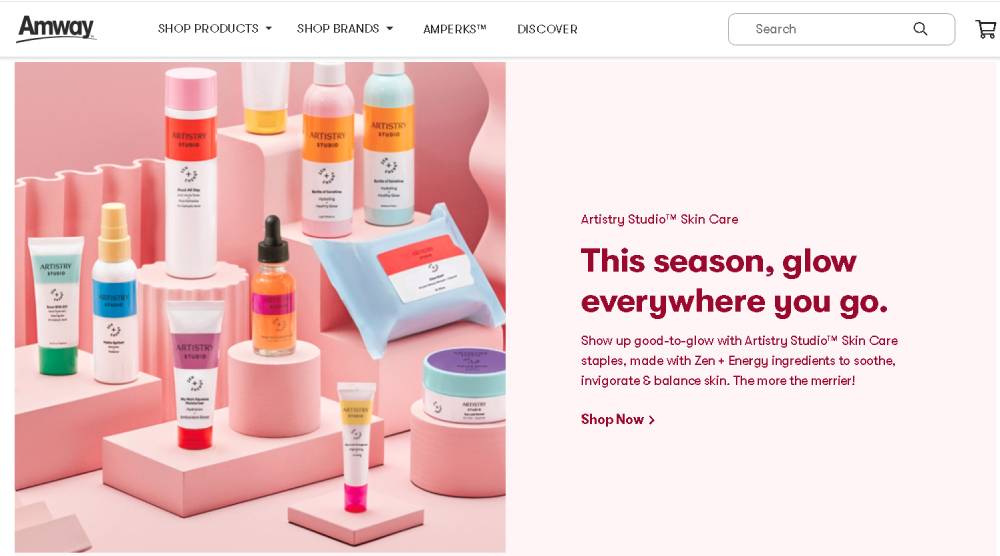The width and height of the screenshot is (1000, 556).
Task: Click the tall red-label Artistry bottle
Action: 191,173
